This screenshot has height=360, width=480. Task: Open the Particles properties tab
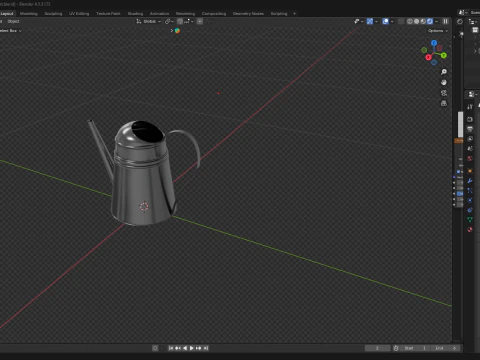pyautogui.click(x=470, y=190)
